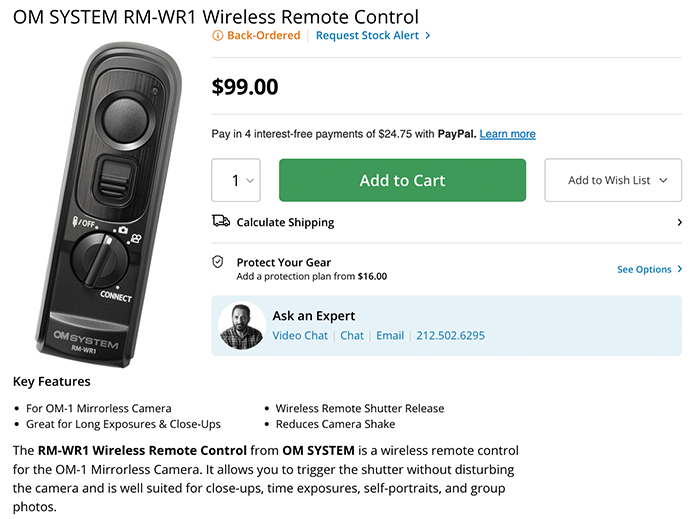700x519 pixels.
Task: Click the Request Stock Alert link
Action: 367,35
